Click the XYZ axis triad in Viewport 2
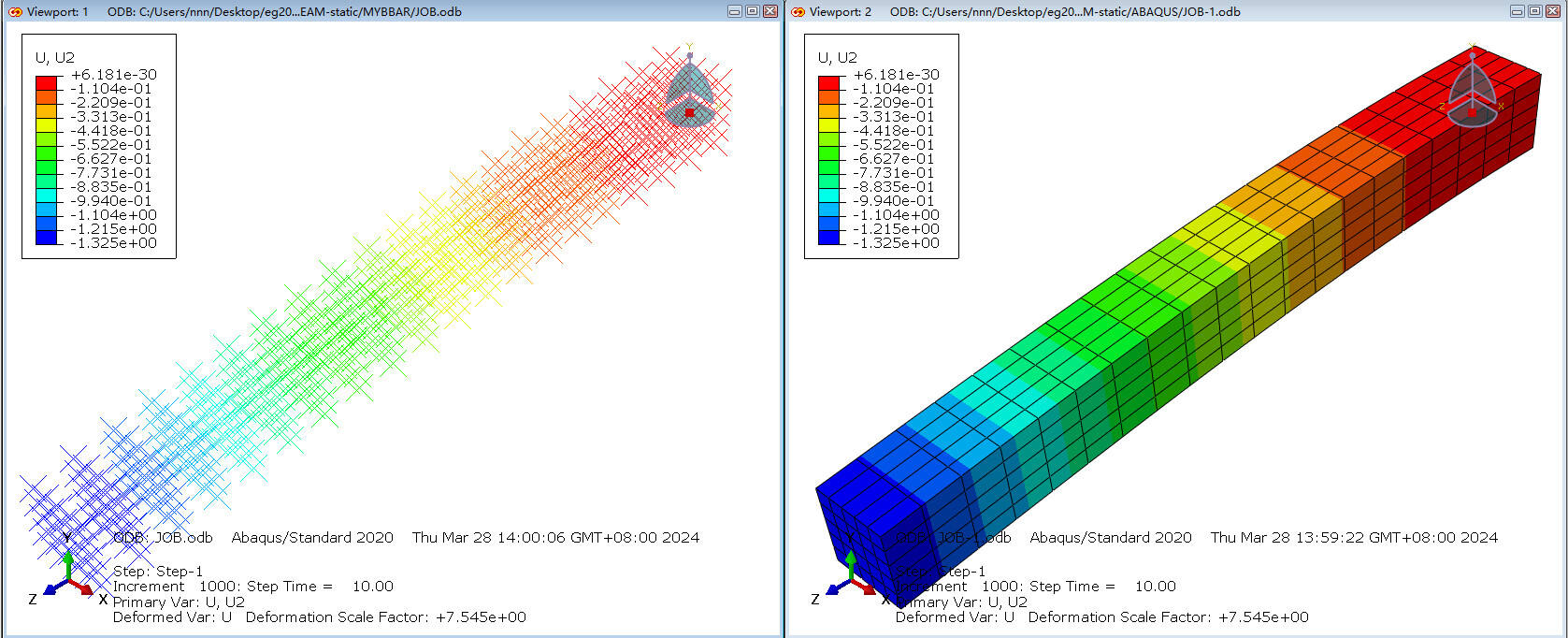Viewport: 1568px width, 638px height. click(x=850, y=575)
